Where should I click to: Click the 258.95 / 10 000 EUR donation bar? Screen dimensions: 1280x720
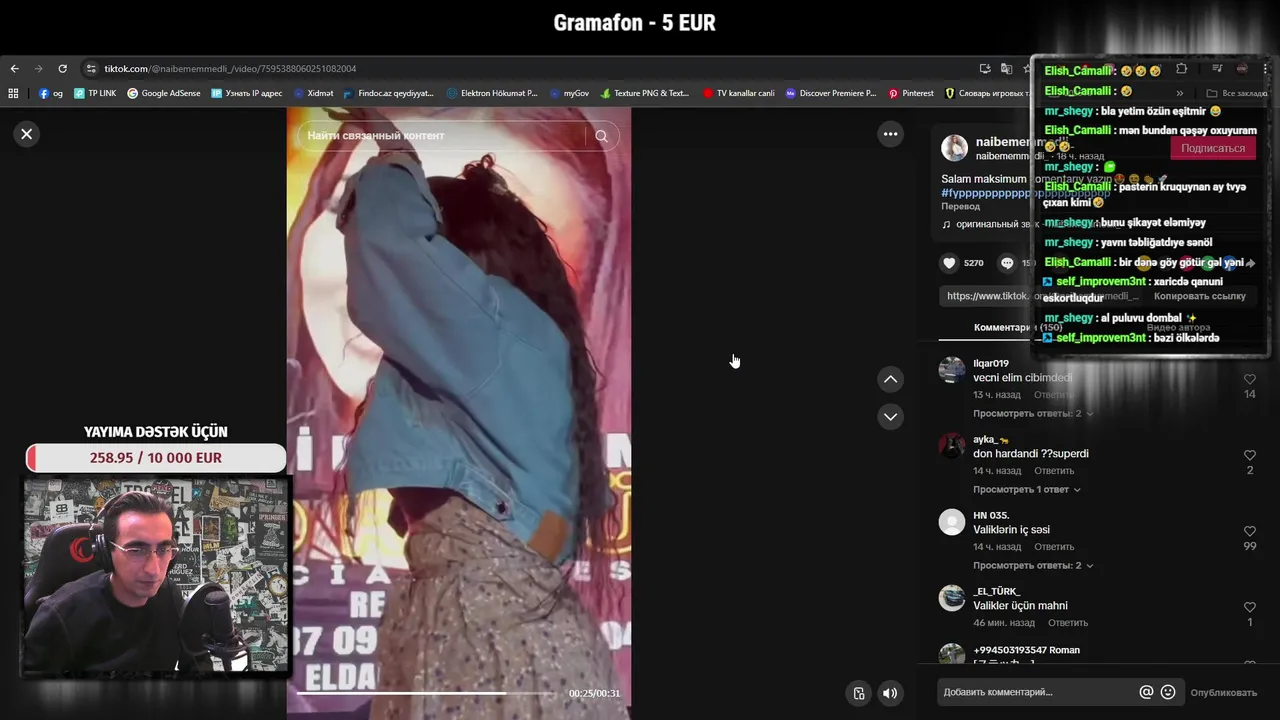156,458
